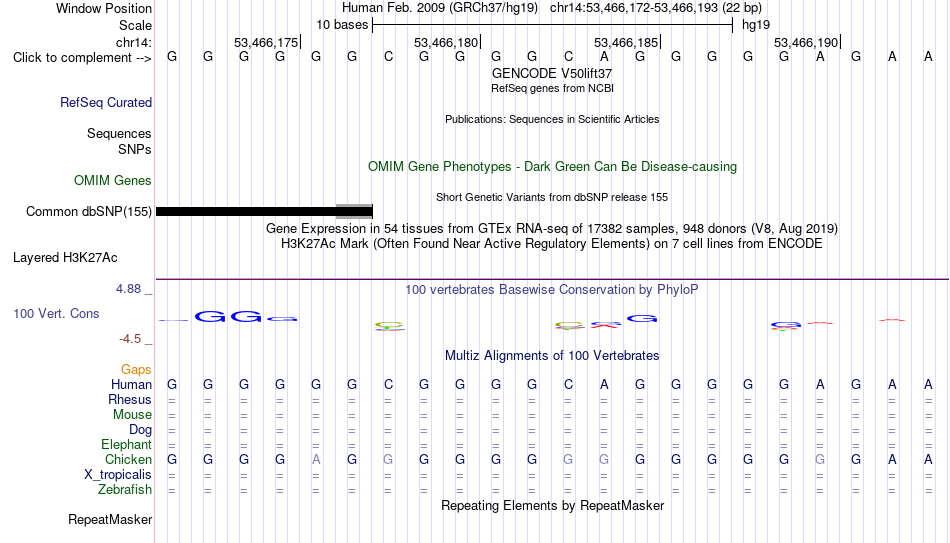Viewport: 950px width, 543px height.
Task: Click the Chicken species label
Action: pos(128,460)
